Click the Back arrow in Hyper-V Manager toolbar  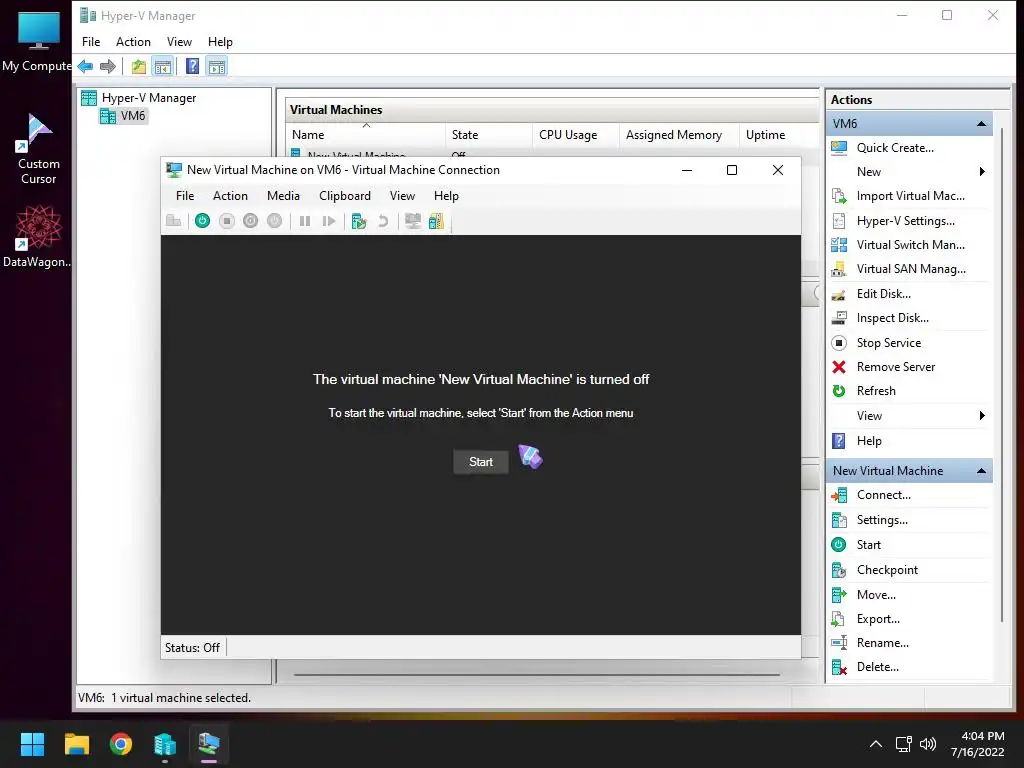pyautogui.click(x=85, y=66)
